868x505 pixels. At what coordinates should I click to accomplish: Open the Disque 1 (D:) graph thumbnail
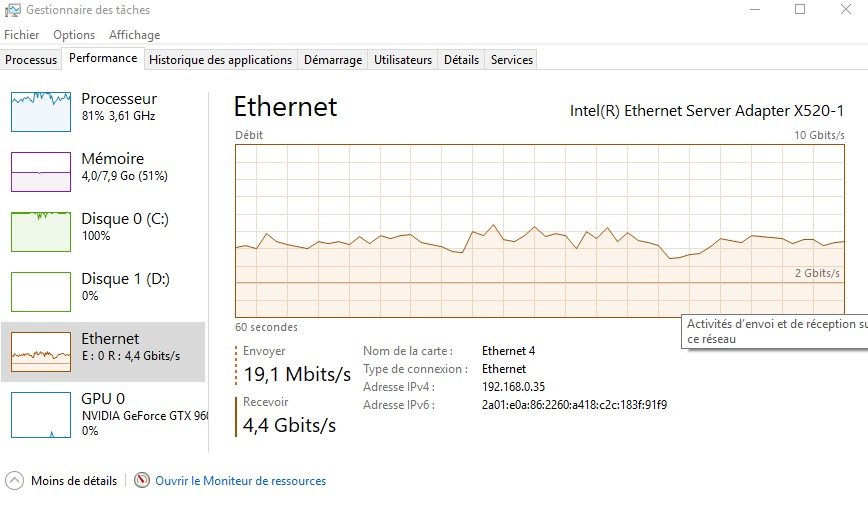click(x=40, y=291)
